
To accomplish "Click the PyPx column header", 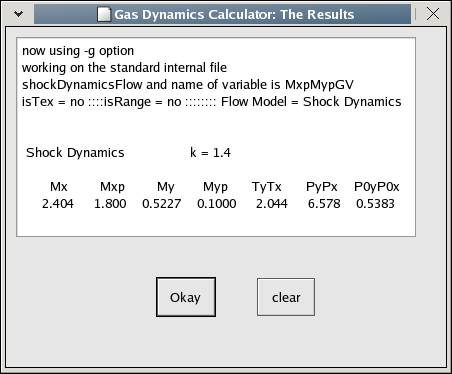I will click(x=322, y=187).
